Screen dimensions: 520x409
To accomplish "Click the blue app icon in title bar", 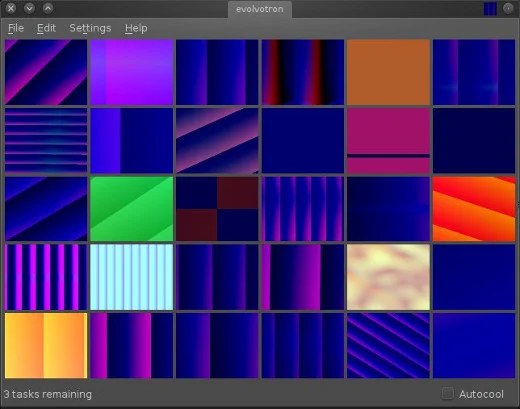I will click(x=490, y=9).
